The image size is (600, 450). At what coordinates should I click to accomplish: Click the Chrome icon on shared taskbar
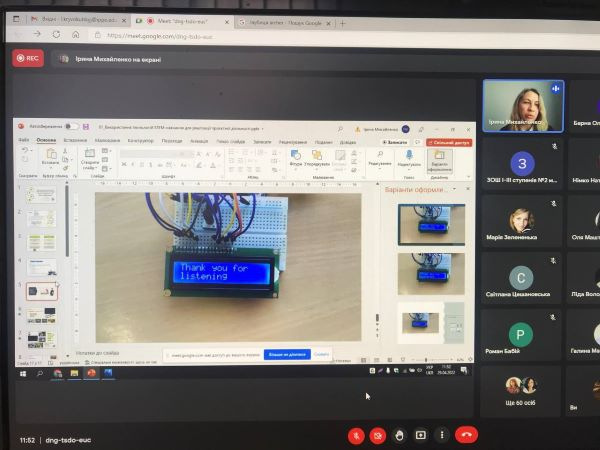[57, 373]
